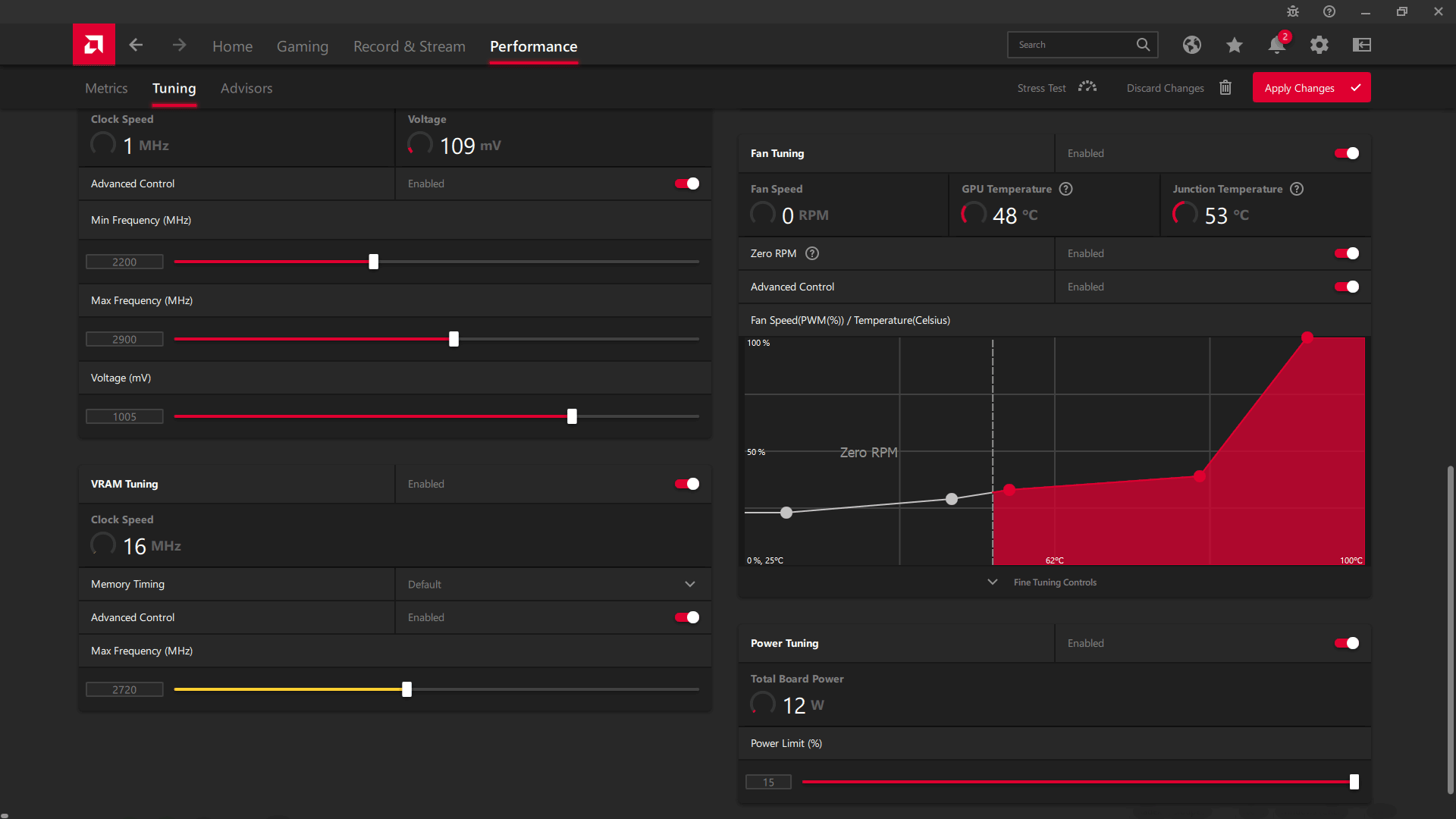This screenshot has height=819, width=1456.
Task: Select the Performance tab
Action: (x=533, y=46)
